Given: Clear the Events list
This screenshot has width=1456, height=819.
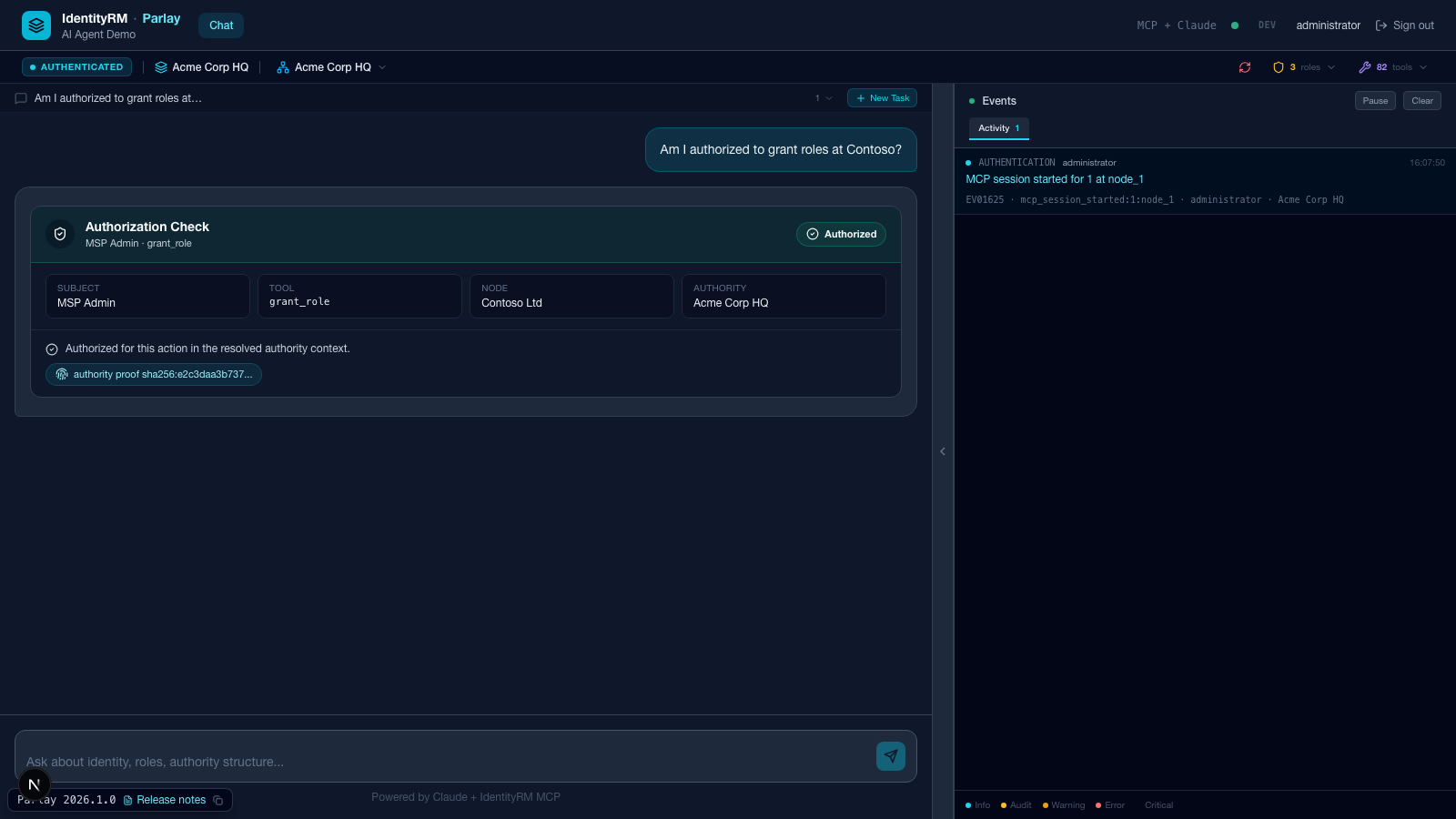Looking at the screenshot, I should coord(1422,101).
